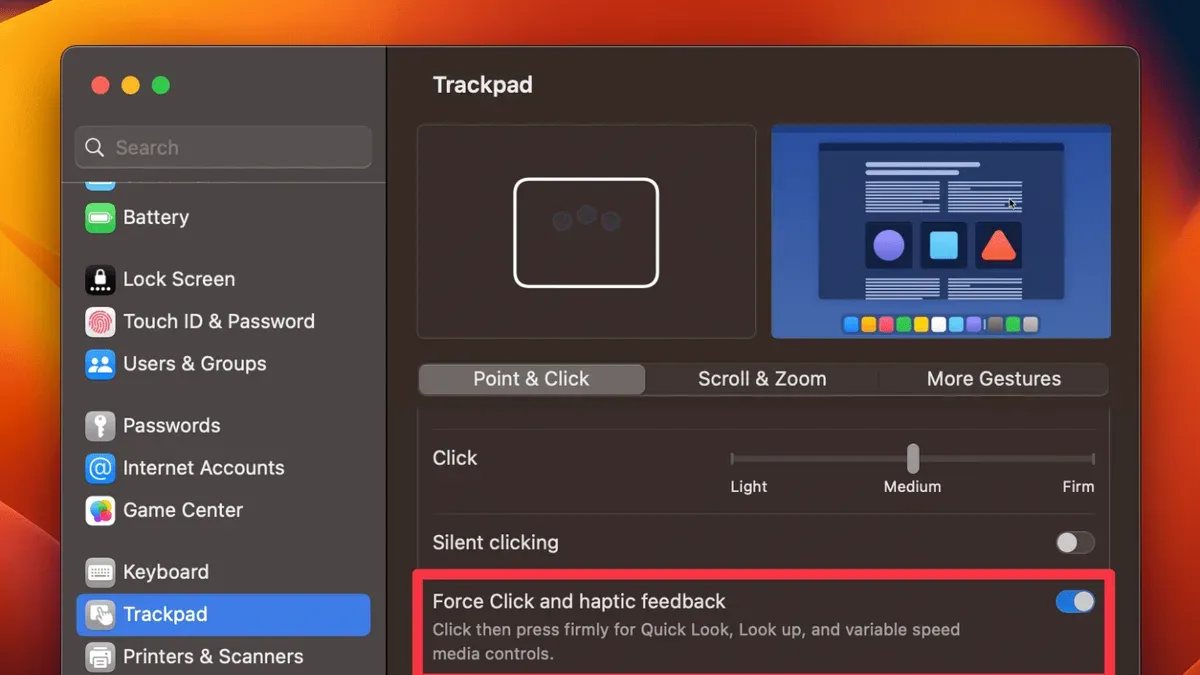Select Internet Accounts label
Screen dimensions: 1200x675
[204, 468]
